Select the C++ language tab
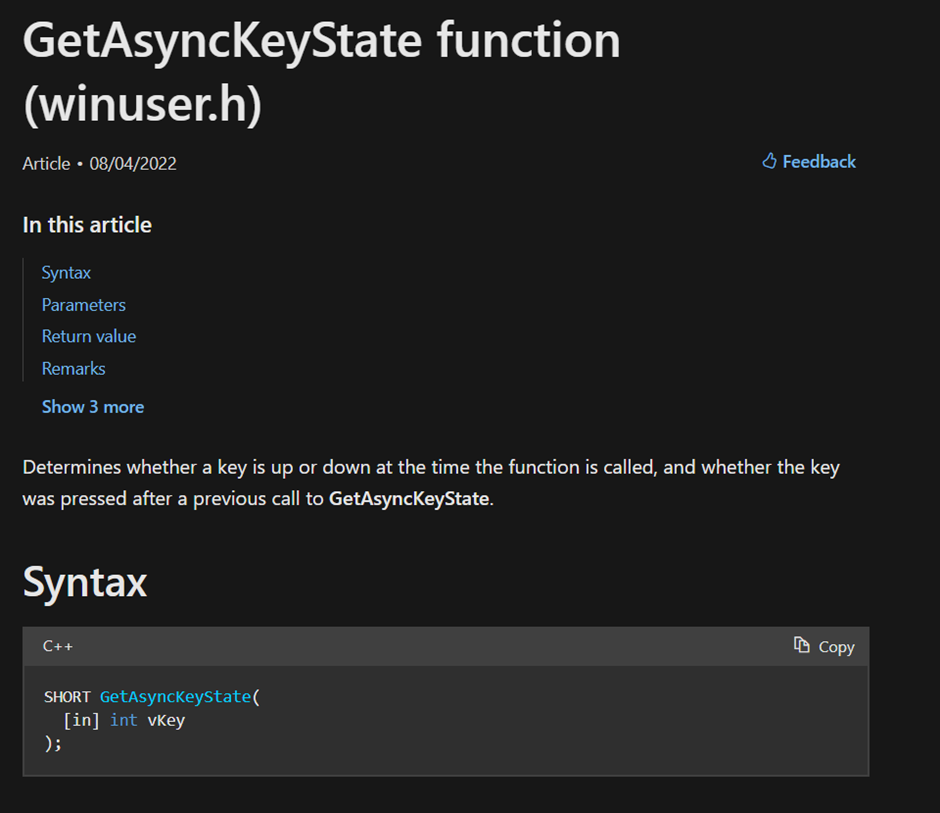940x813 pixels. point(57,646)
